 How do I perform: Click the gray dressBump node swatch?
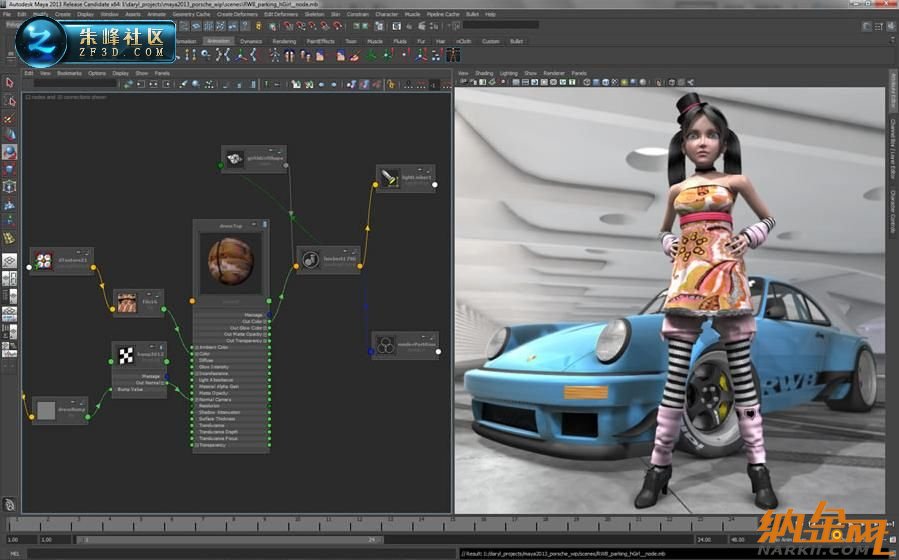[46, 410]
